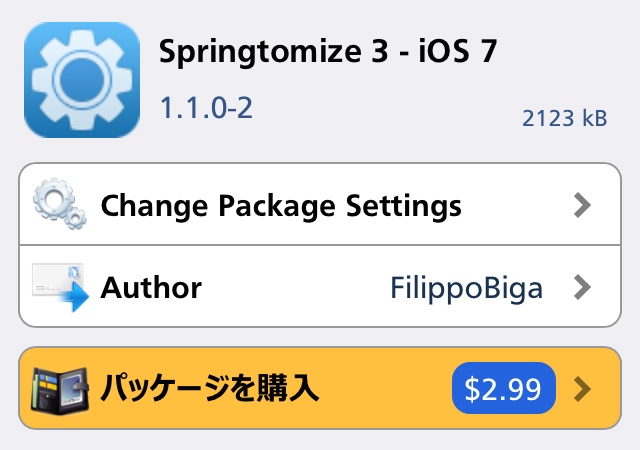Image resolution: width=640 pixels, height=450 pixels.
Task: Tap the Springtomize gear app icon
Action: 82,80
